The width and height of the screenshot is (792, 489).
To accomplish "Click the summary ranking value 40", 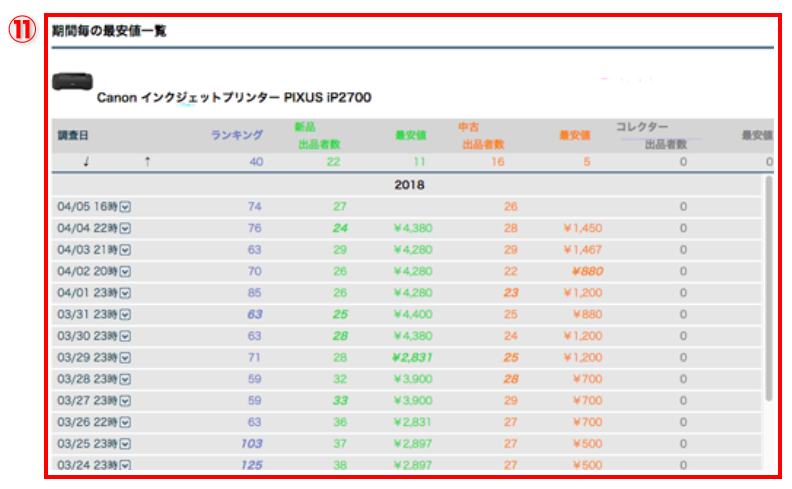I will (256, 162).
